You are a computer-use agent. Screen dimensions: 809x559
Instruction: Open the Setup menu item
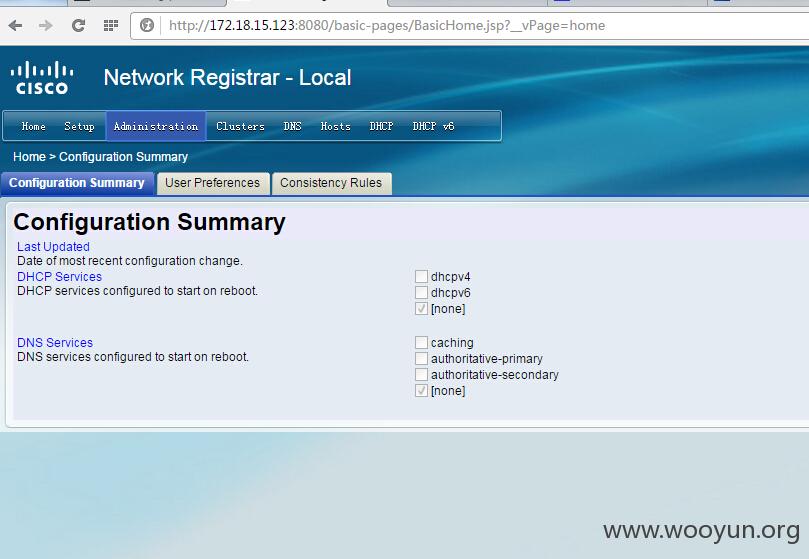pos(79,126)
